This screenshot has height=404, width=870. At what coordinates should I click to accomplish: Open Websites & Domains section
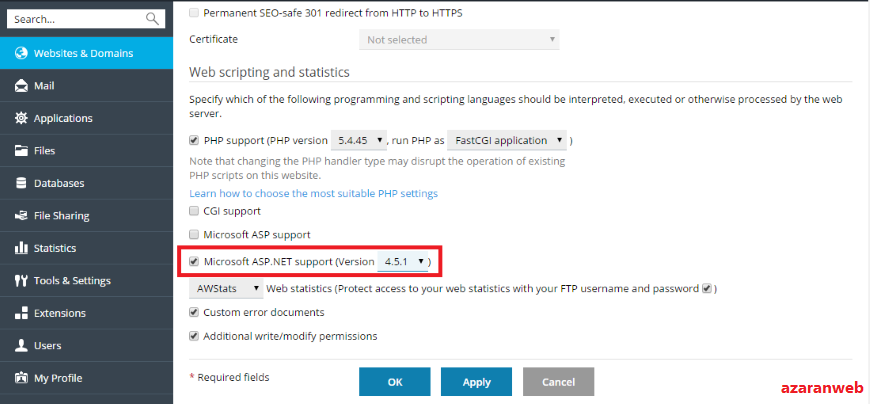[x=87, y=53]
